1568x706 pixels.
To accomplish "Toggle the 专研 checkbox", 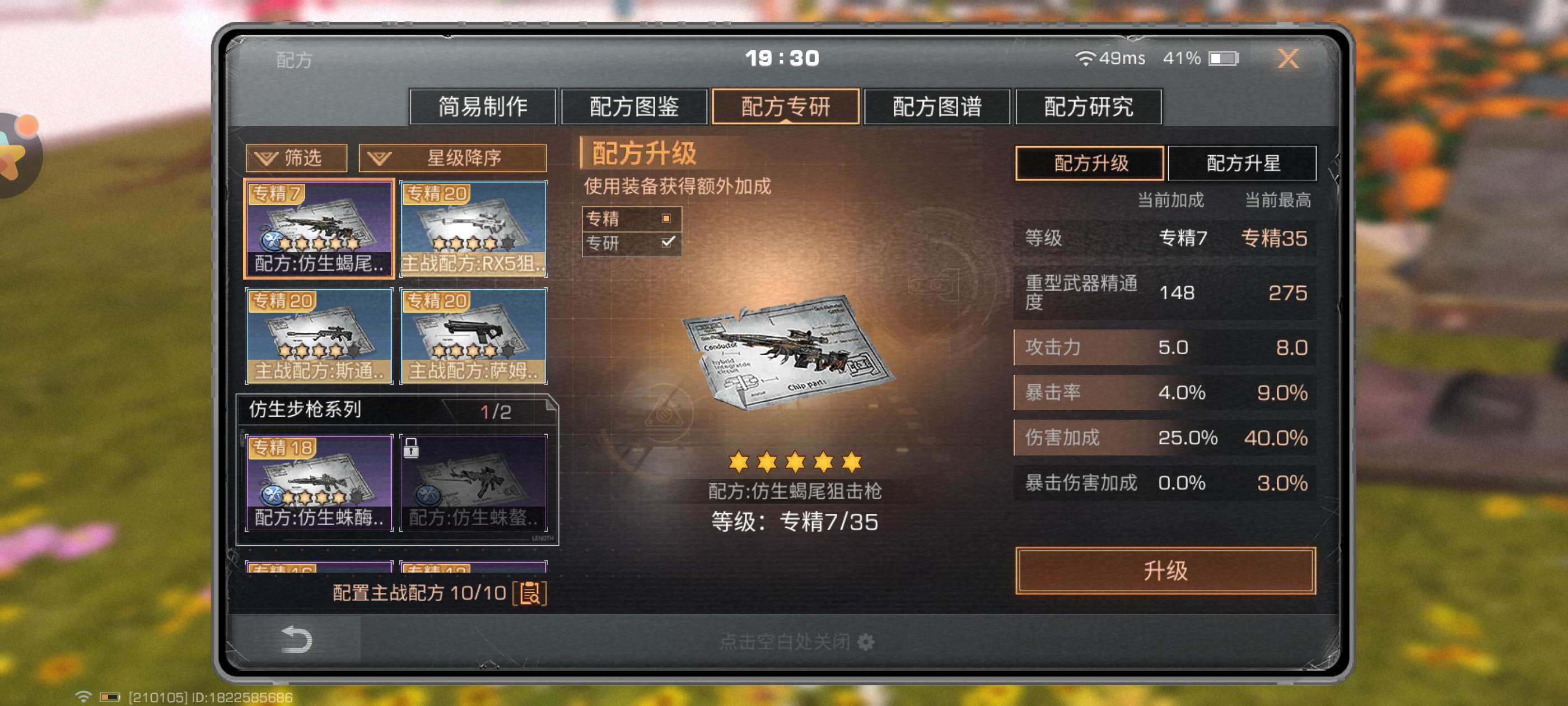I will point(667,242).
